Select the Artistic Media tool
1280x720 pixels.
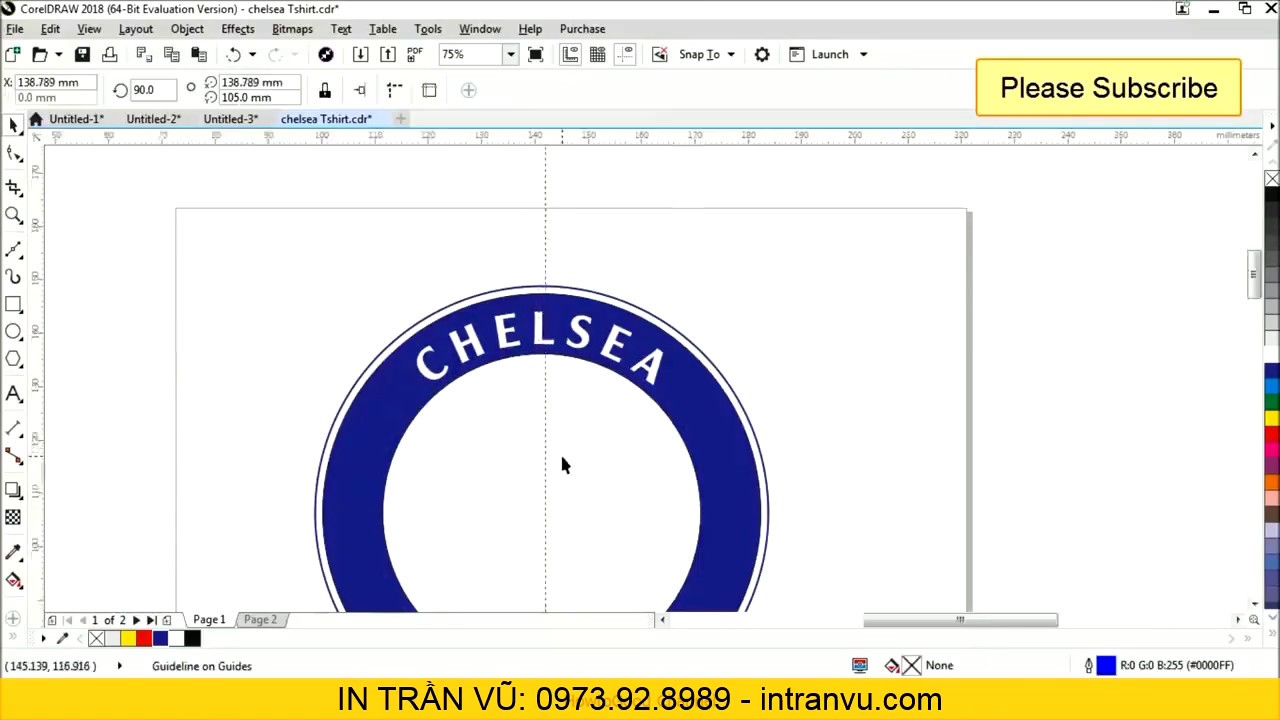click(x=13, y=276)
